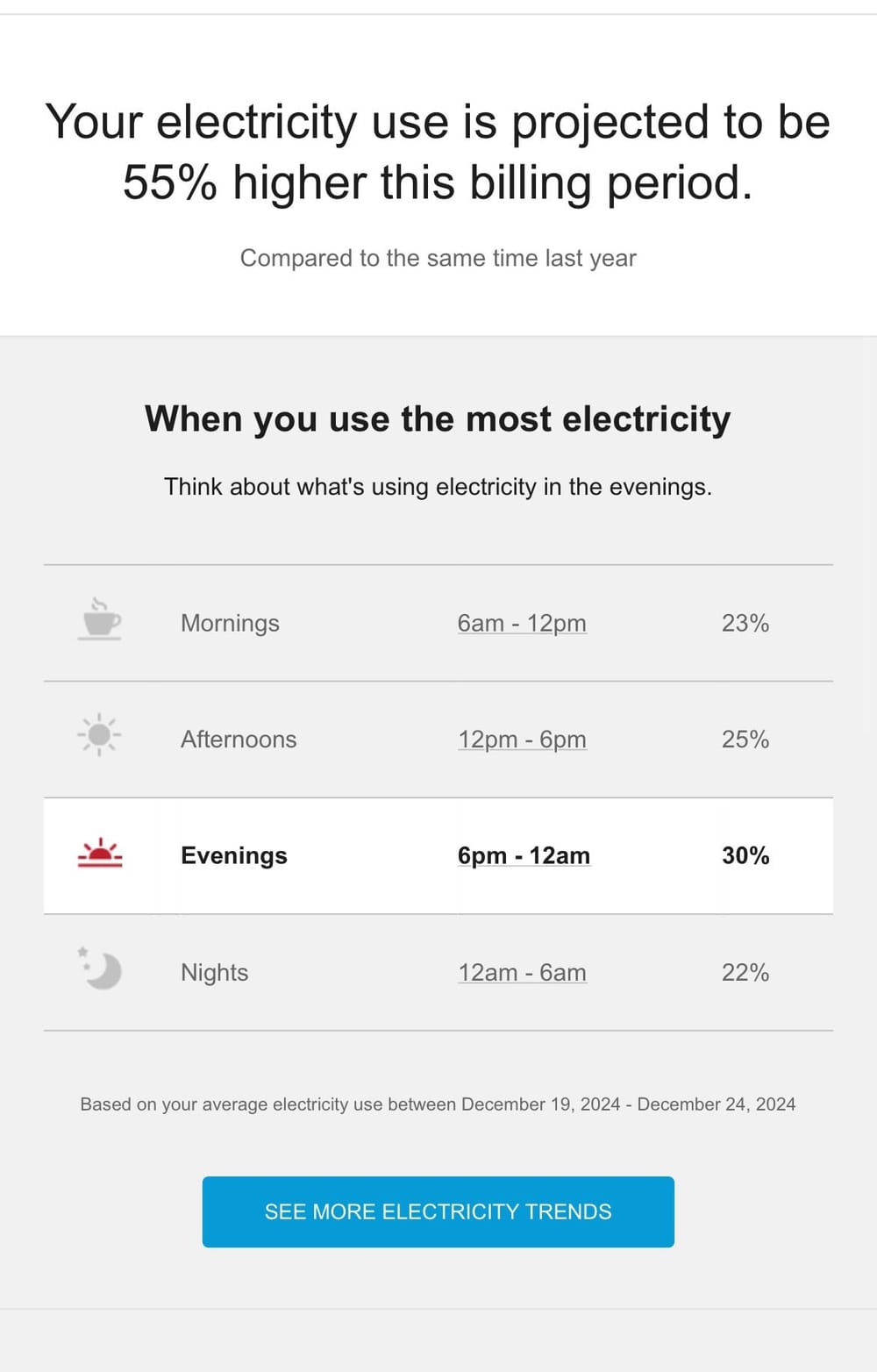This screenshot has height=1372, width=877.
Task: Click the 'When you use the most electricity' heading
Action: coord(438,418)
